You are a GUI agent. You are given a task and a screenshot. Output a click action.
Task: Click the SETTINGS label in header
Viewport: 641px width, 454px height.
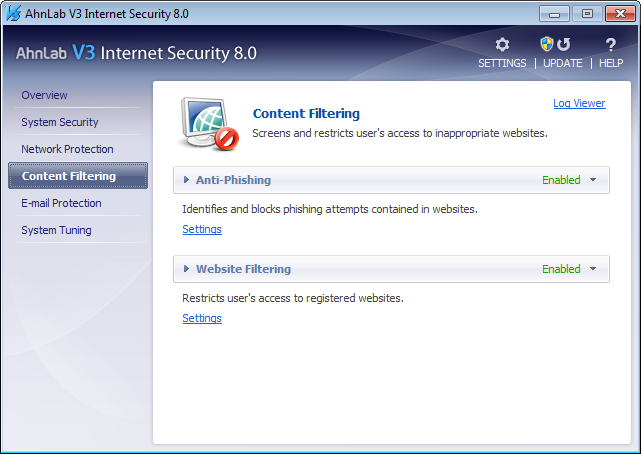pos(502,63)
